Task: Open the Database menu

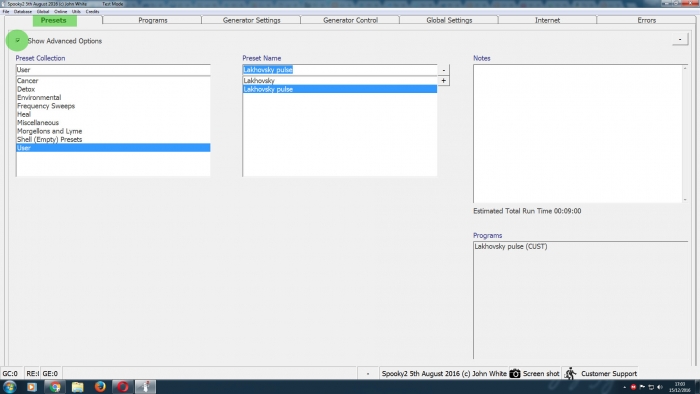Action: pos(23,12)
